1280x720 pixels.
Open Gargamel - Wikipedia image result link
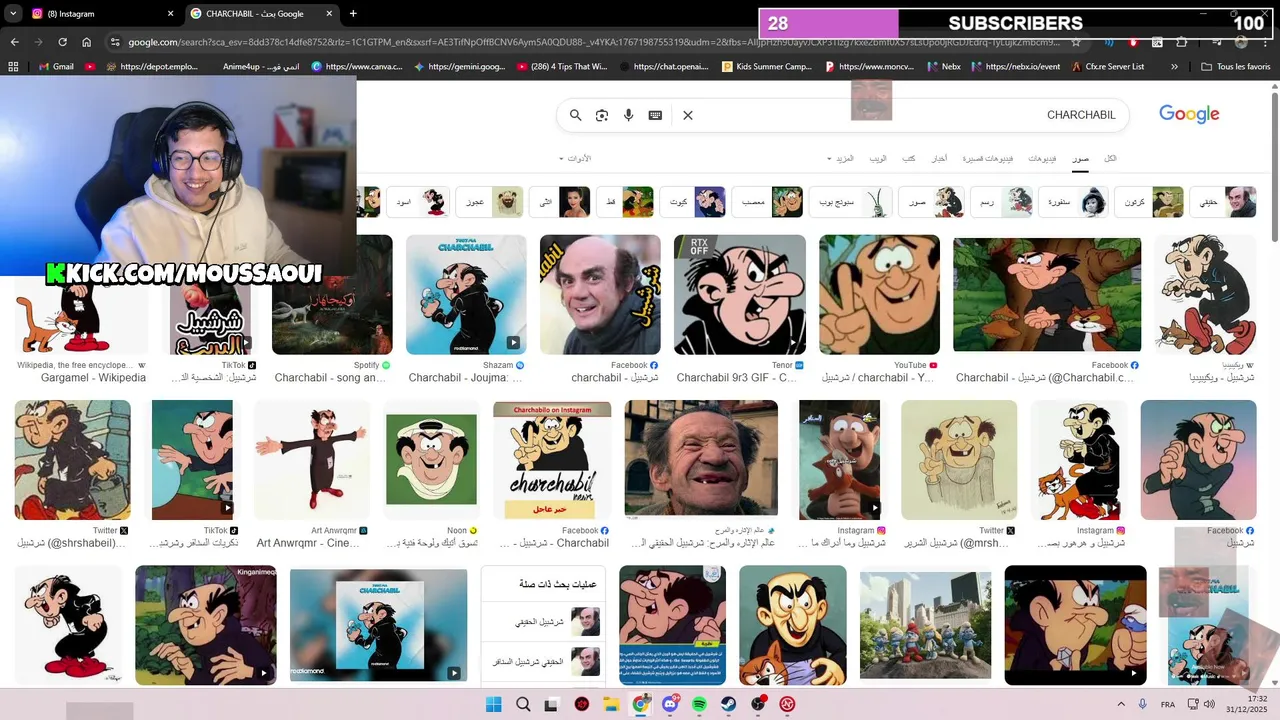pyautogui.click(x=93, y=378)
